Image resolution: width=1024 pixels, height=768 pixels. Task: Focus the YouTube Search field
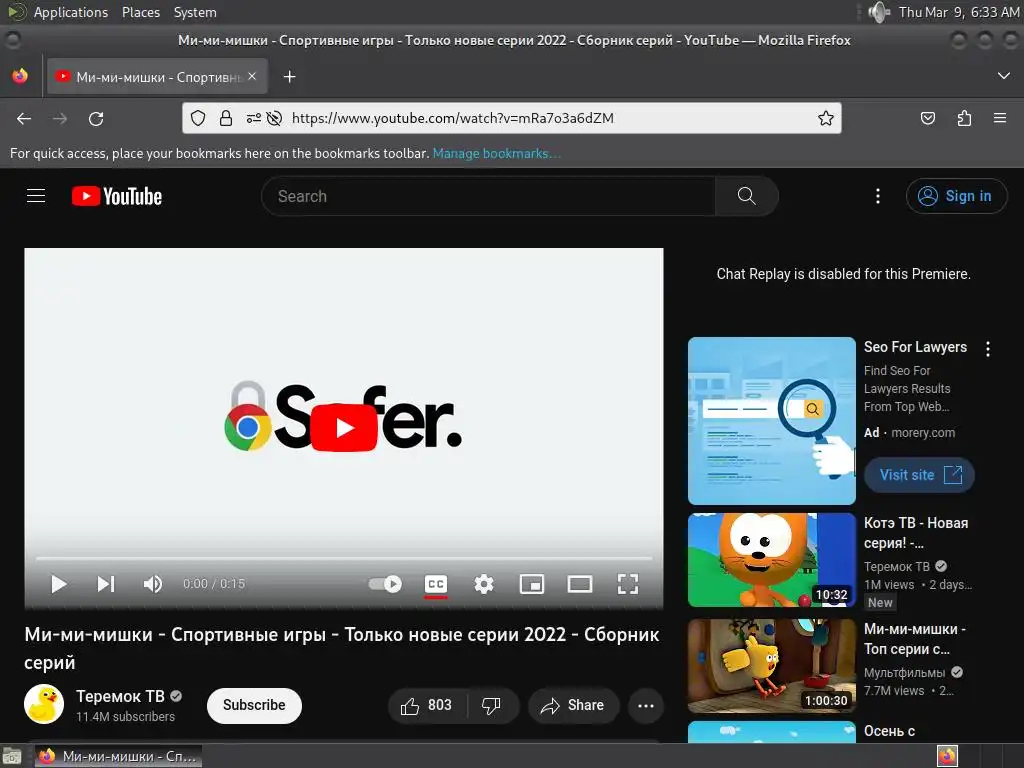click(488, 196)
